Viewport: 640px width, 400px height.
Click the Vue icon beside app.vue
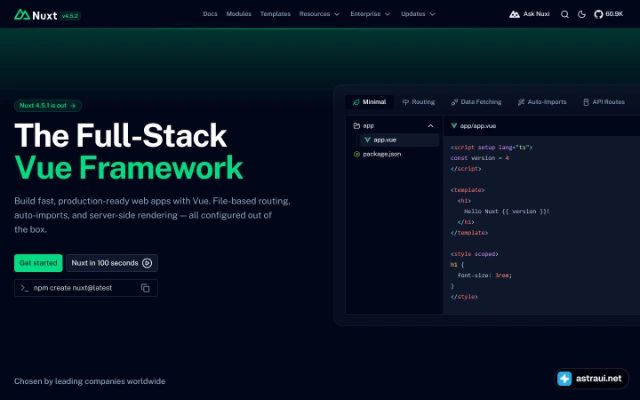(x=367, y=140)
